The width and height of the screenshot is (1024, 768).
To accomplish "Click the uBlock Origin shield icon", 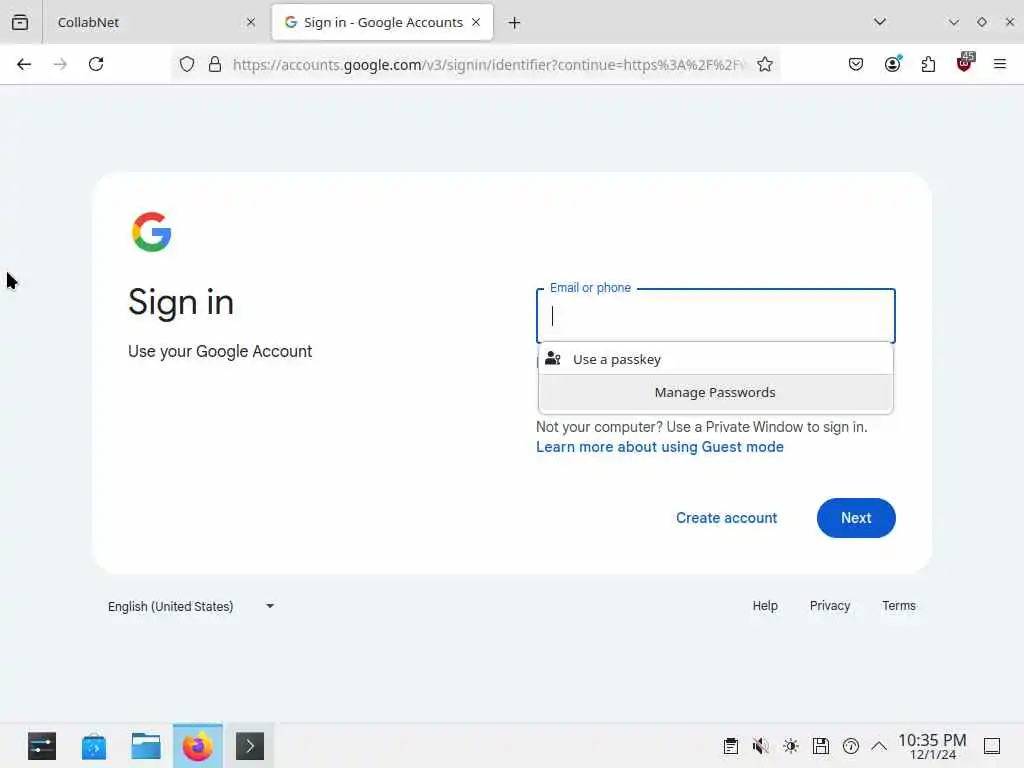I will click(x=964, y=63).
